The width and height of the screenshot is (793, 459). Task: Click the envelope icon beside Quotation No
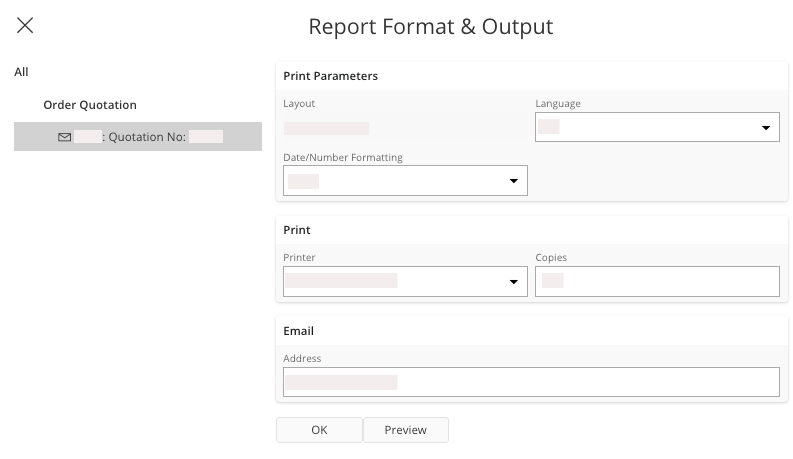(65, 137)
